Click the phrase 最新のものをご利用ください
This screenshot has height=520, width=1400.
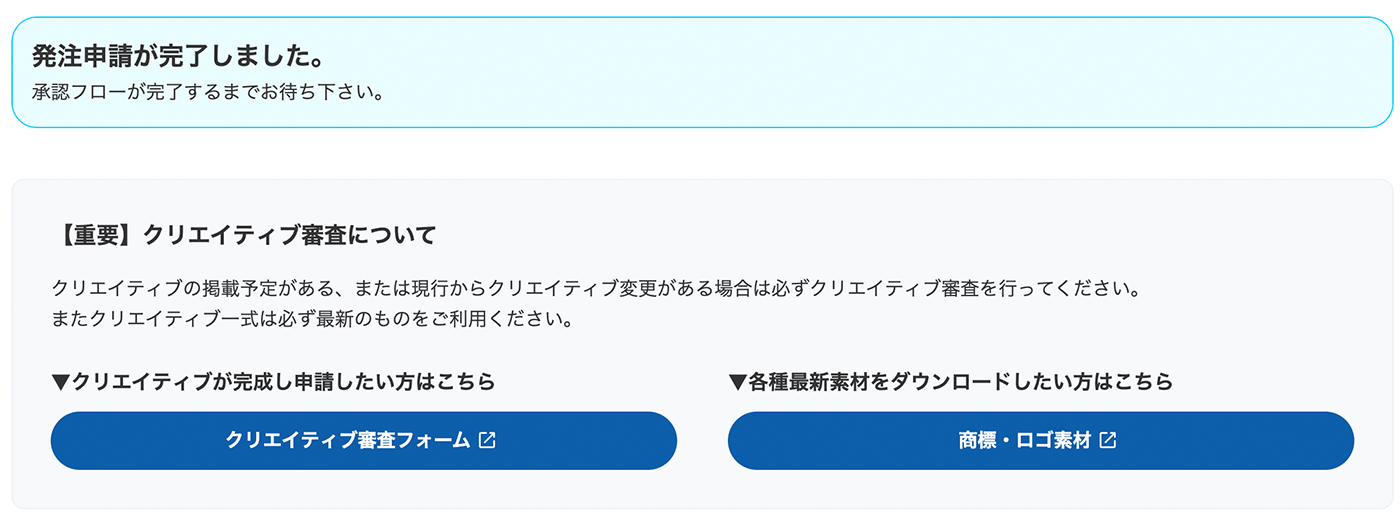click(470, 321)
